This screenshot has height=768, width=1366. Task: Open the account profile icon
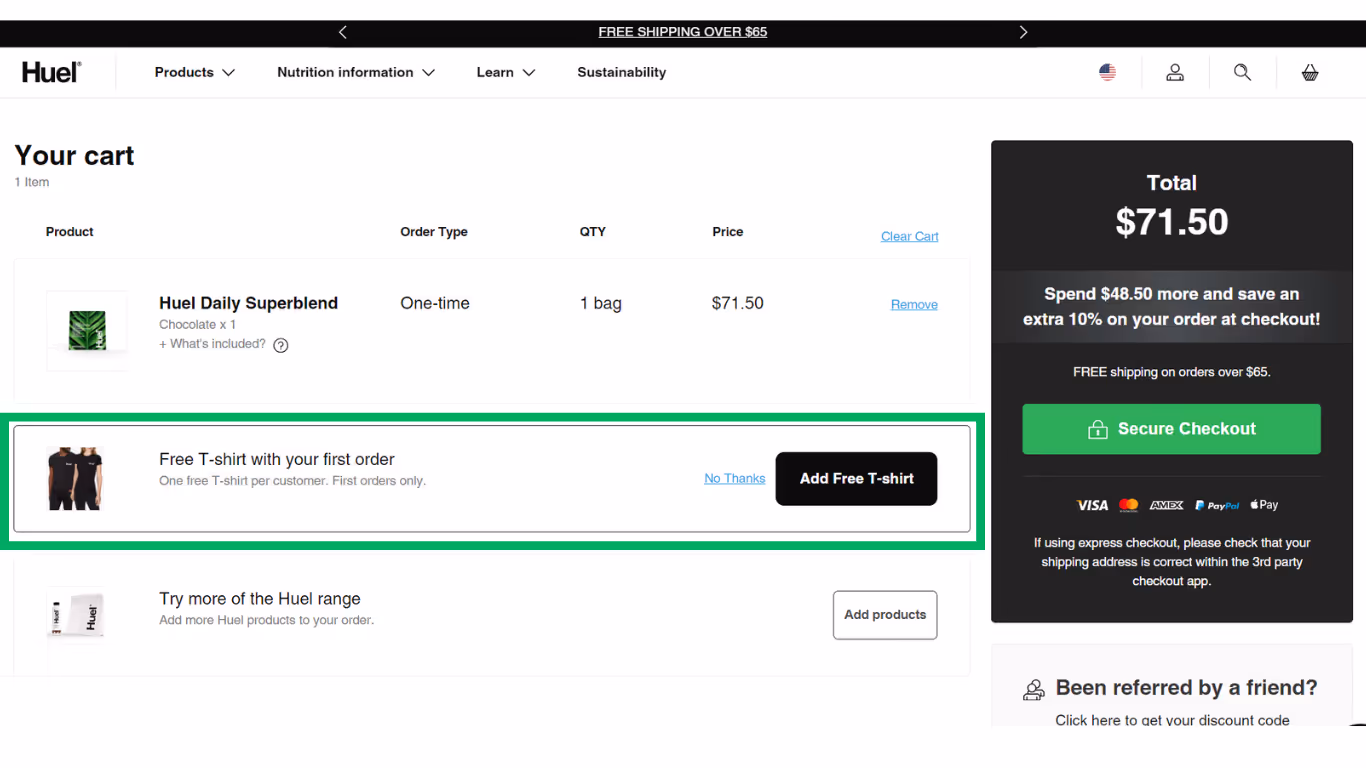[x=1175, y=72]
